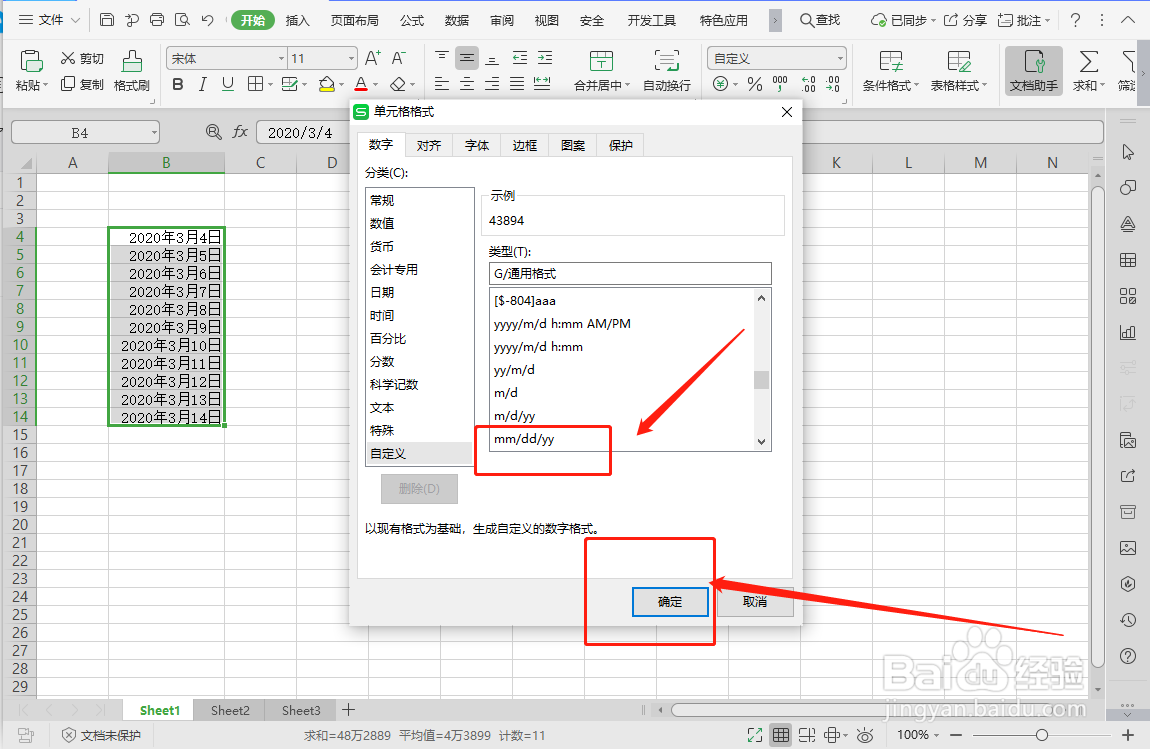Open the chart panel icon in right sidebar

1128,332
